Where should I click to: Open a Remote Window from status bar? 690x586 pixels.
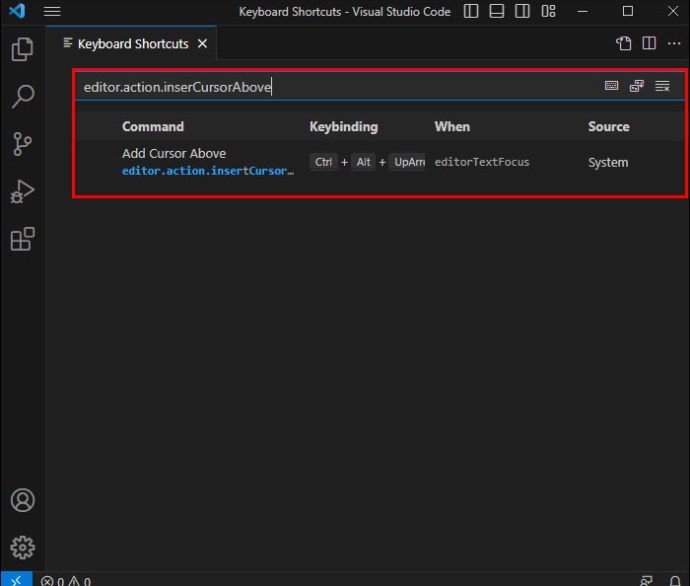pos(17,580)
